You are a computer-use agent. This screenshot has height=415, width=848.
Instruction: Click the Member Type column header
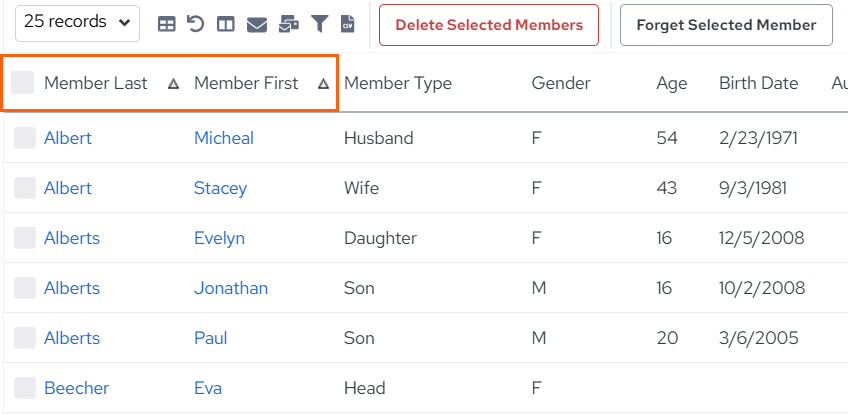[398, 83]
